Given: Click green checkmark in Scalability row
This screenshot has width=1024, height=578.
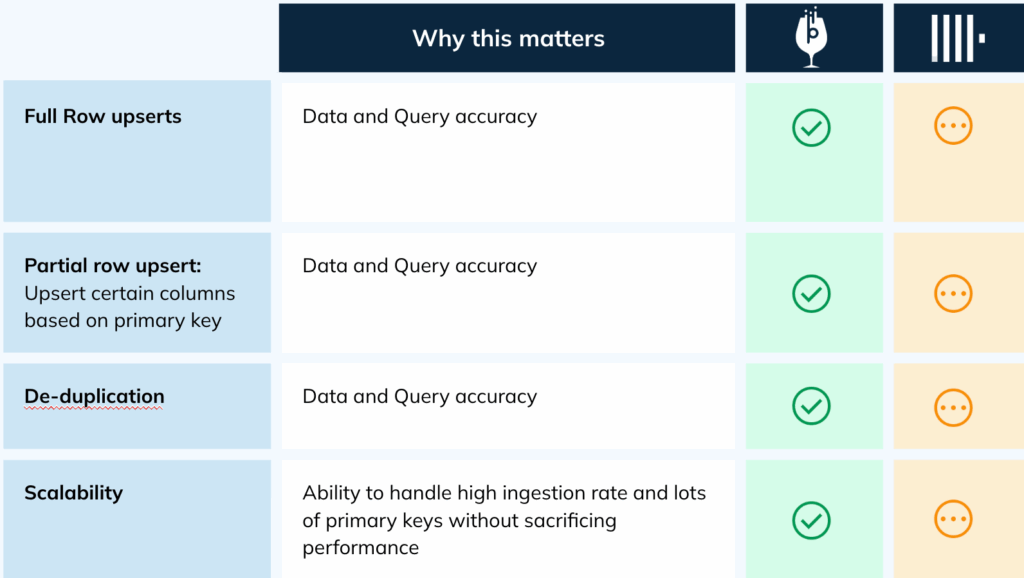Looking at the screenshot, I should click(812, 519).
